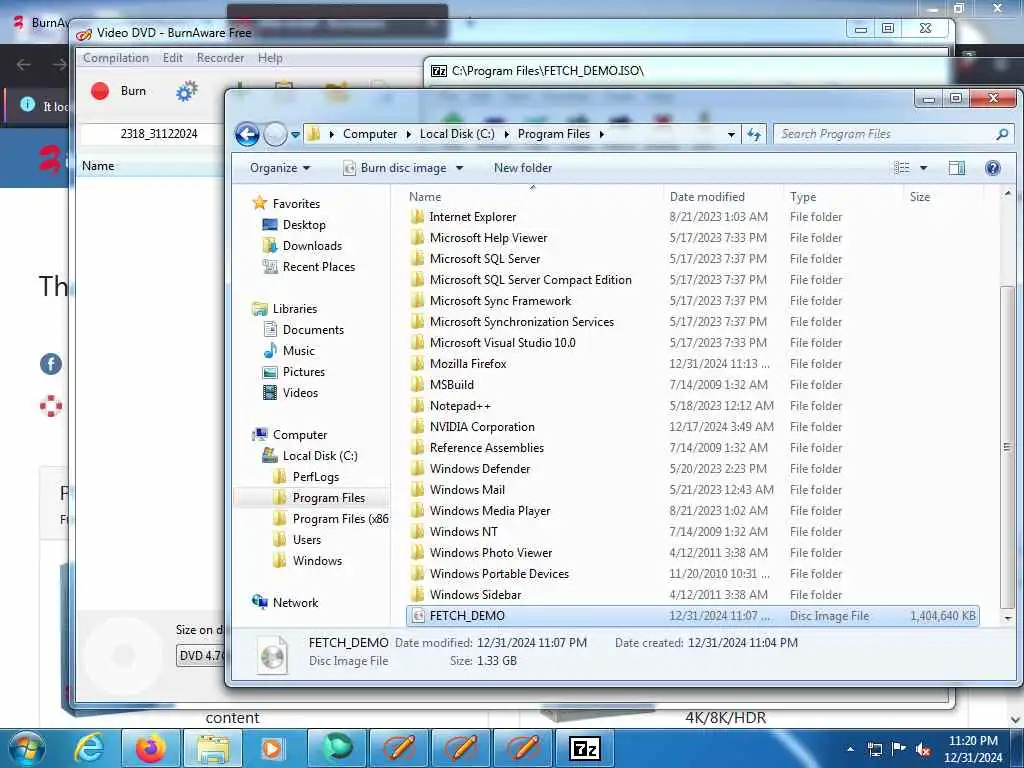Select the Internet Explorer folder icon
Image resolution: width=1024 pixels, height=768 pixels.
tap(417, 217)
